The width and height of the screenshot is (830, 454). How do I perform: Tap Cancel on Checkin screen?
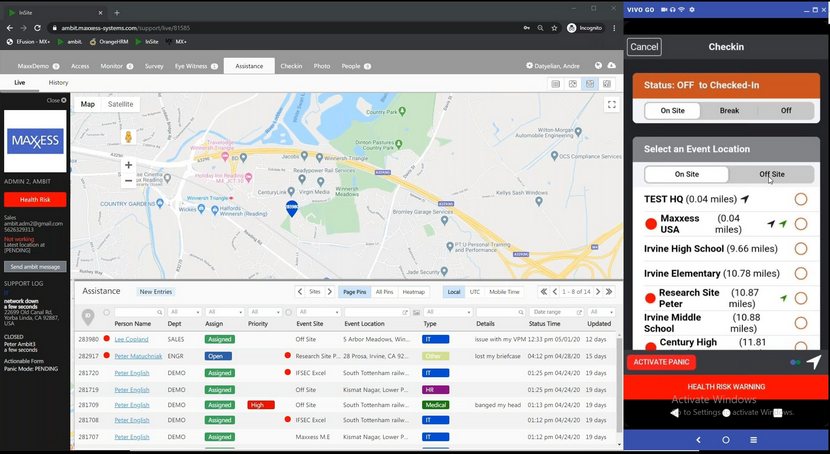coord(644,47)
